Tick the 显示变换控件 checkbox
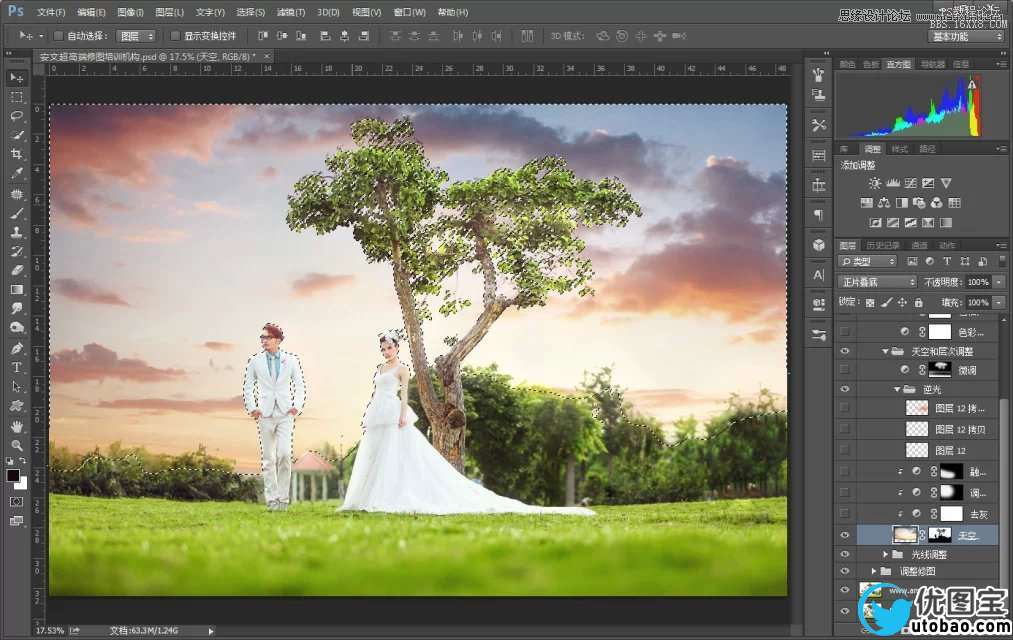The width and height of the screenshot is (1013, 640). [175, 36]
